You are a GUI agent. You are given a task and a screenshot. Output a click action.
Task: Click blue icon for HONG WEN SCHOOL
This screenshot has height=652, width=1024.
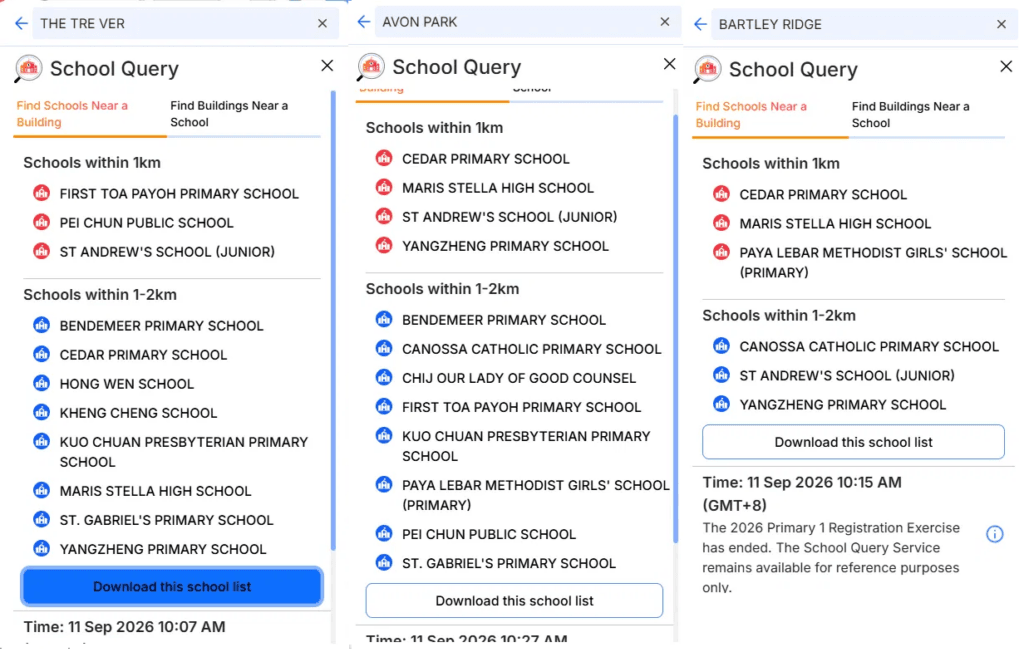pyautogui.click(x=41, y=383)
